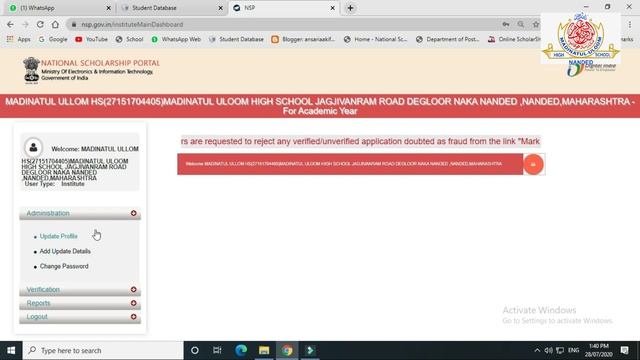Open a new browser tab

coord(351,8)
